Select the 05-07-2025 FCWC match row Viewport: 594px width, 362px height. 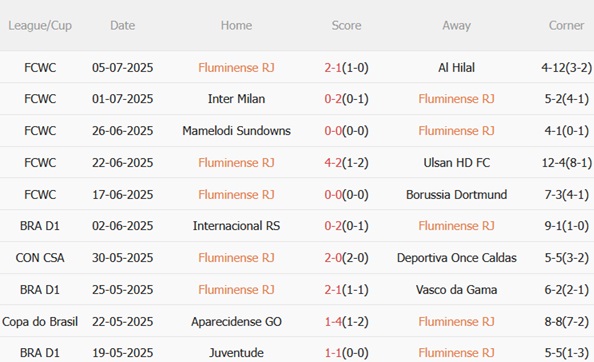pyautogui.click(x=297, y=67)
